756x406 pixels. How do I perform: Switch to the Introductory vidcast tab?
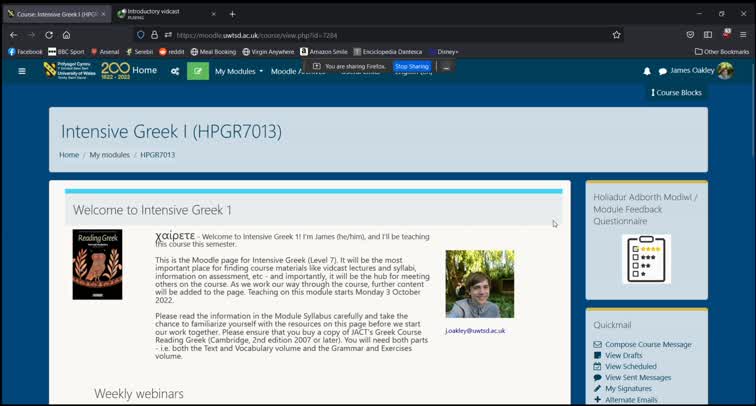[x=160, y=14]
